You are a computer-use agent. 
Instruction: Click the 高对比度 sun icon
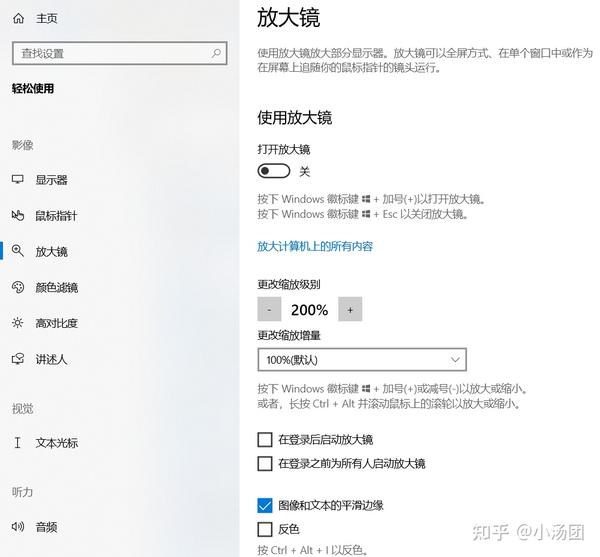pos(18,323)
